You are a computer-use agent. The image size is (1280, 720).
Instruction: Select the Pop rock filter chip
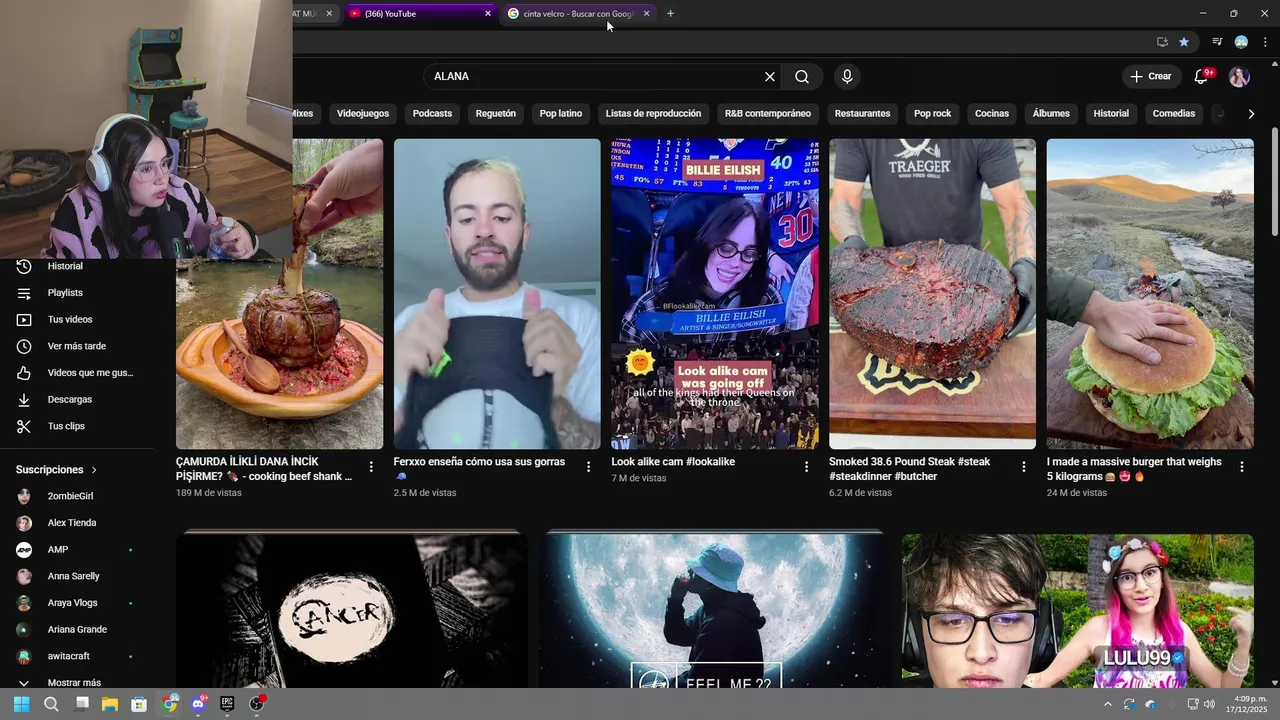coord(932,113)
